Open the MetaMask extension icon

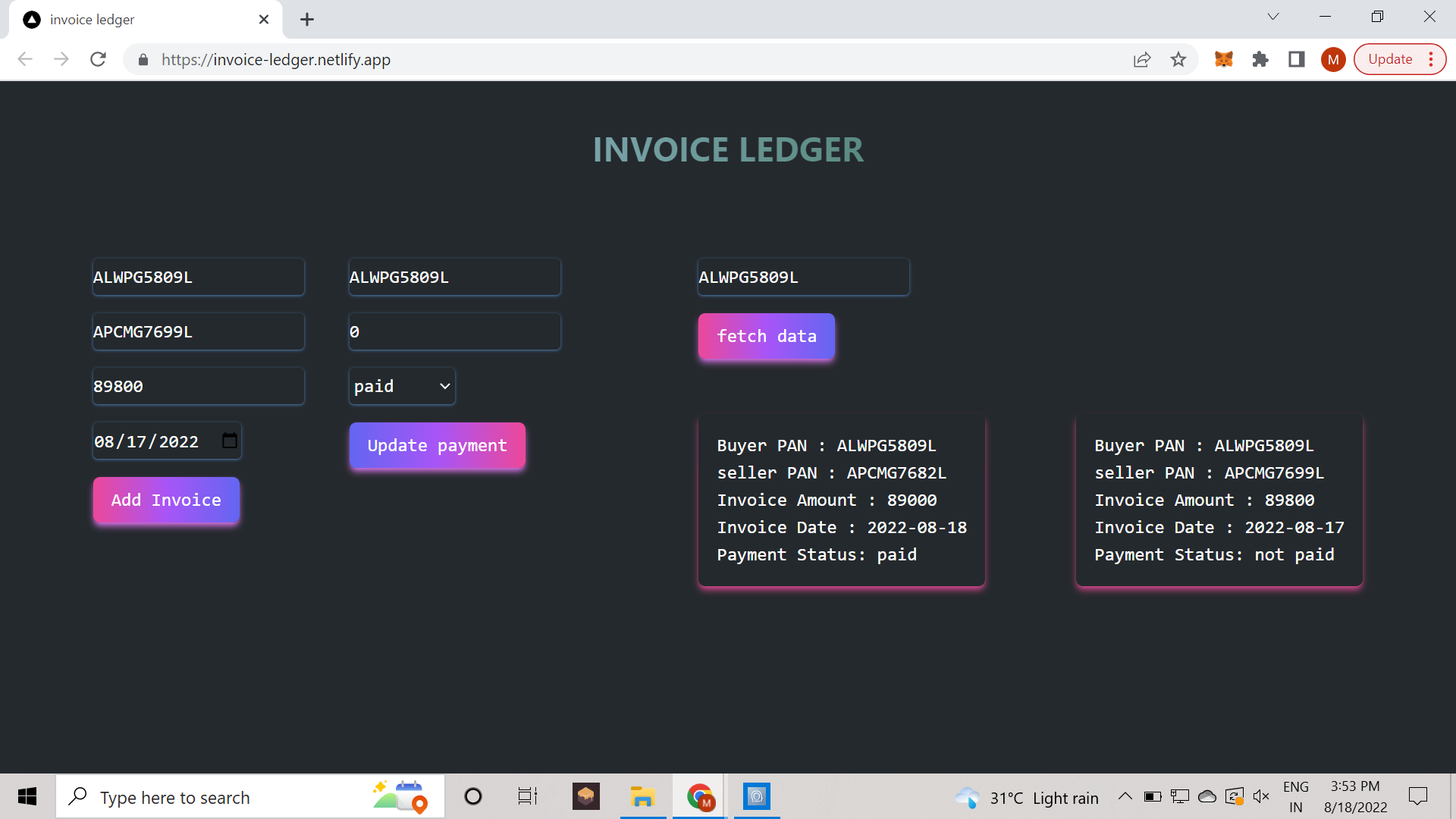click(1224, 59)
